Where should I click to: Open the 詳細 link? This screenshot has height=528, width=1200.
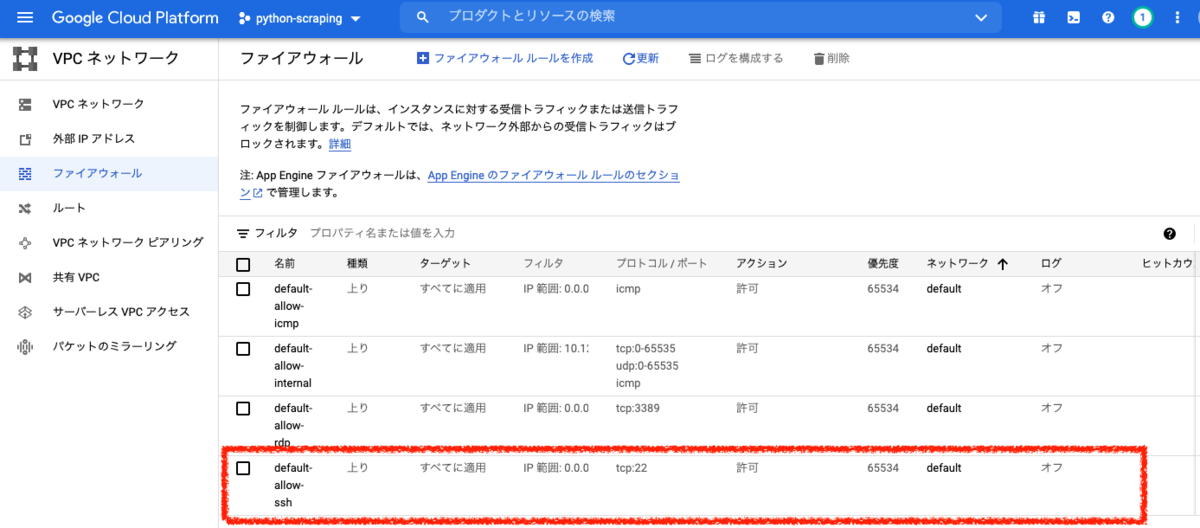(x=340, y=144)
